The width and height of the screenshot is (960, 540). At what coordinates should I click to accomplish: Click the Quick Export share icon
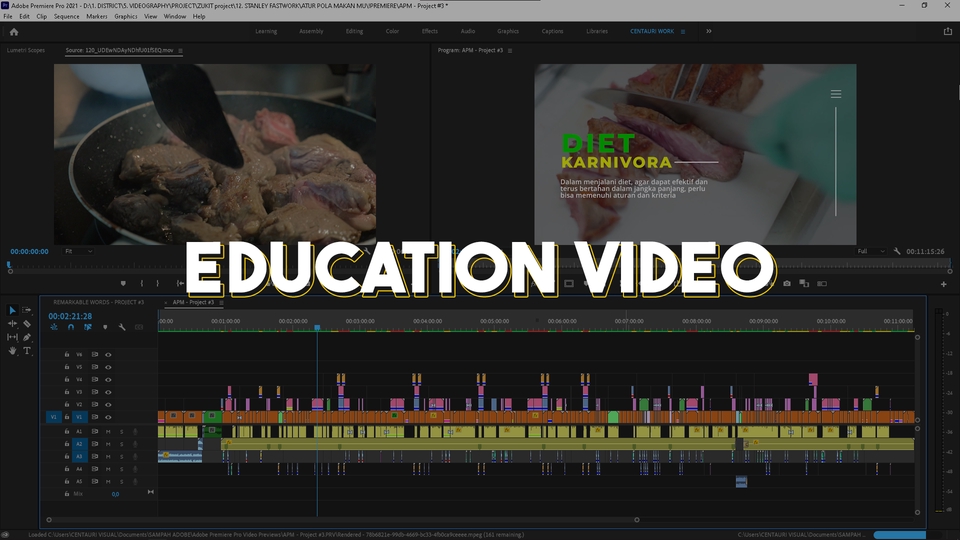tap(948, 31)
